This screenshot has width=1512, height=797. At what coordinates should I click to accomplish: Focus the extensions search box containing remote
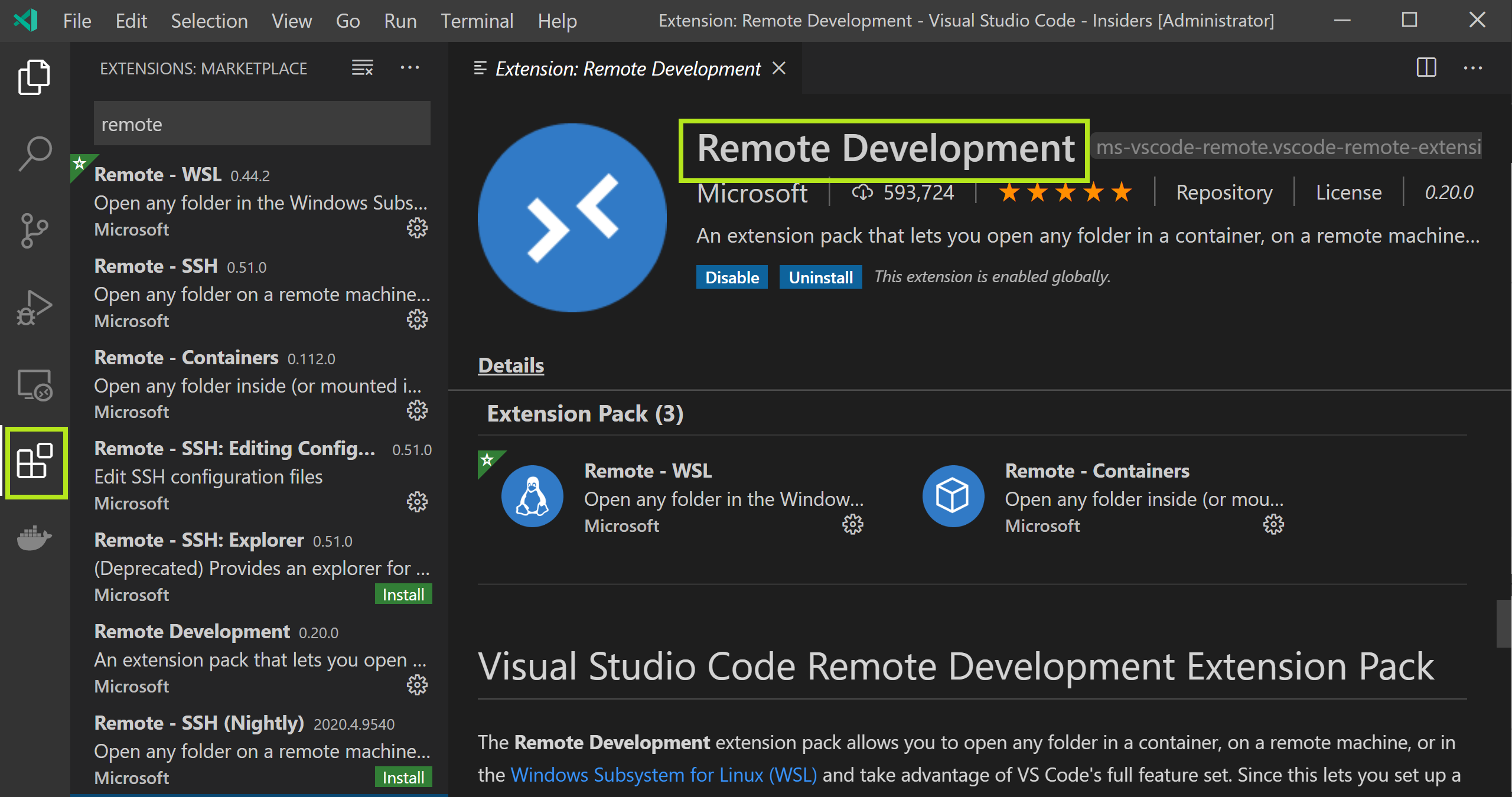click(x=262, y=123)
